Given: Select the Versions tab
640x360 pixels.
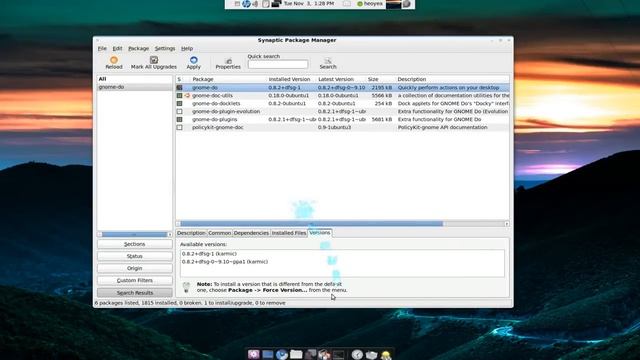Looking at the screenshot, I should pos(320,233).
